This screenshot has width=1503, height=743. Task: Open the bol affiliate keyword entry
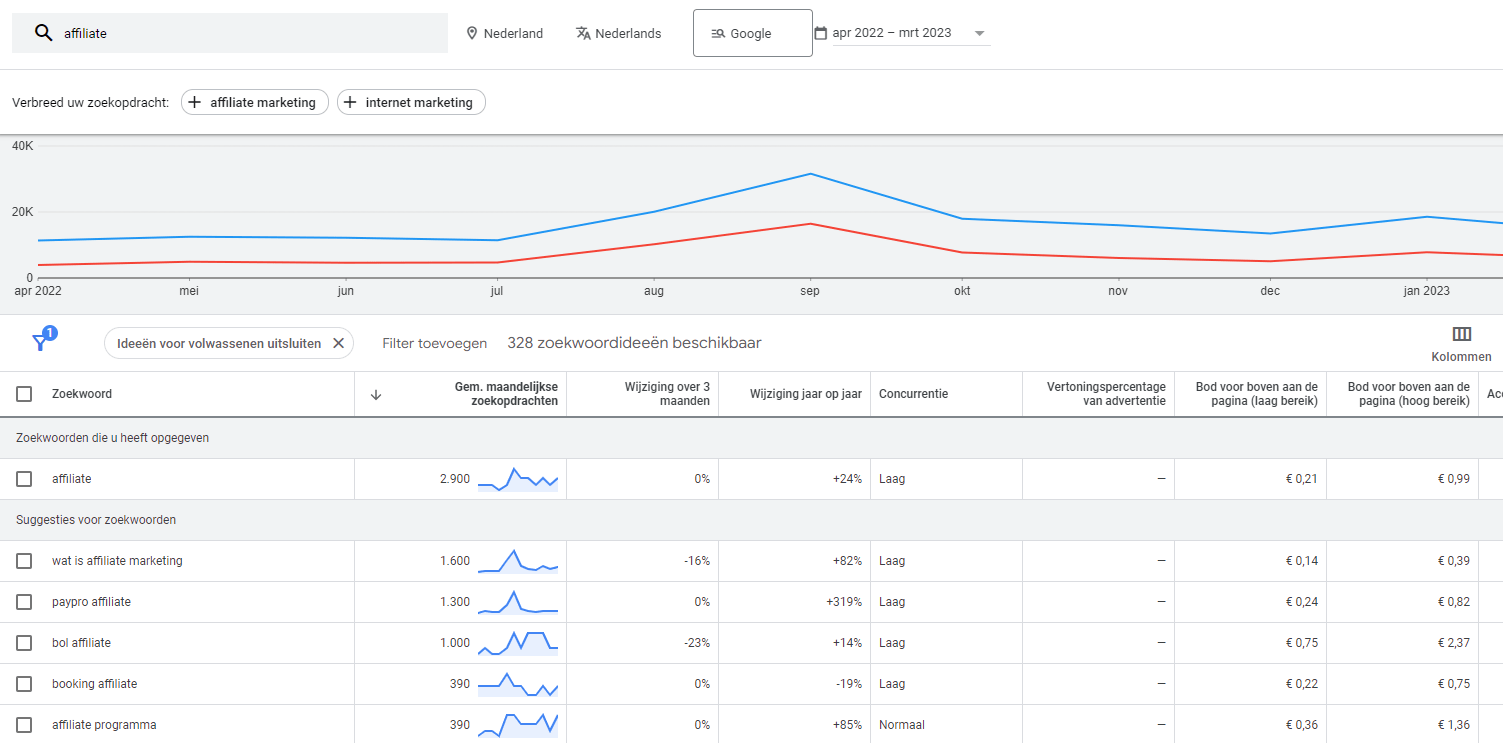tap(81, 643)
